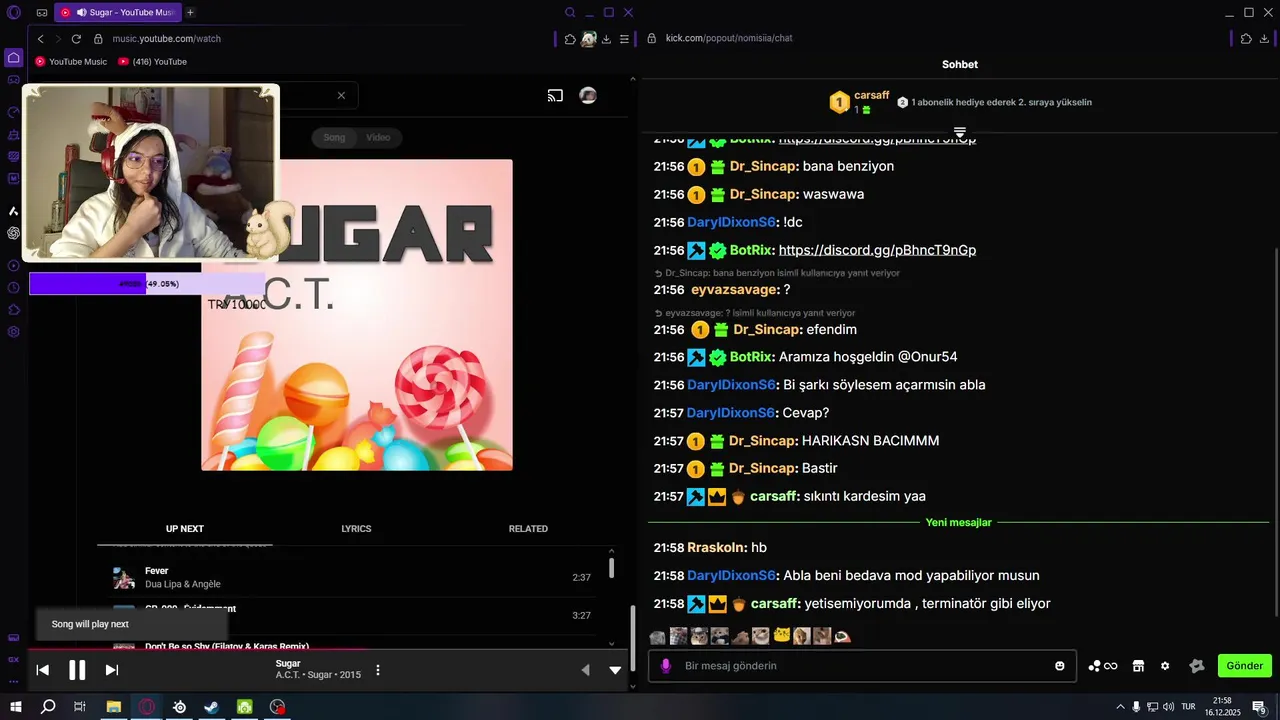Open extensions in the music browser window
Screen dimensions: 1280x720
pos(570,39)
